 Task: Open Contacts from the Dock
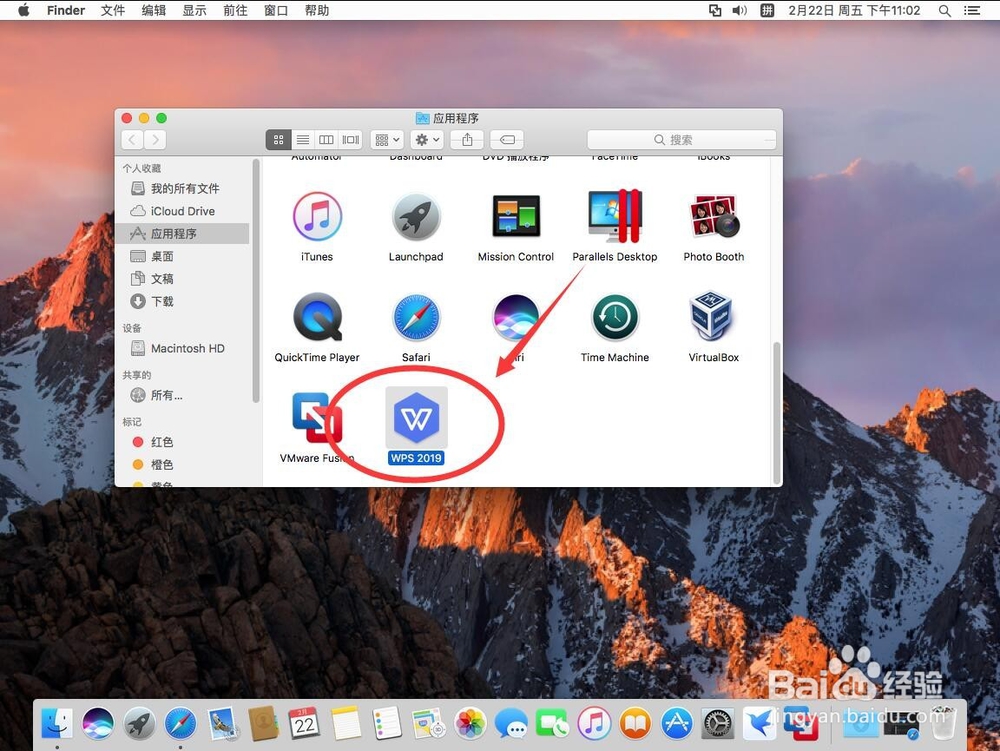(263, 724)
